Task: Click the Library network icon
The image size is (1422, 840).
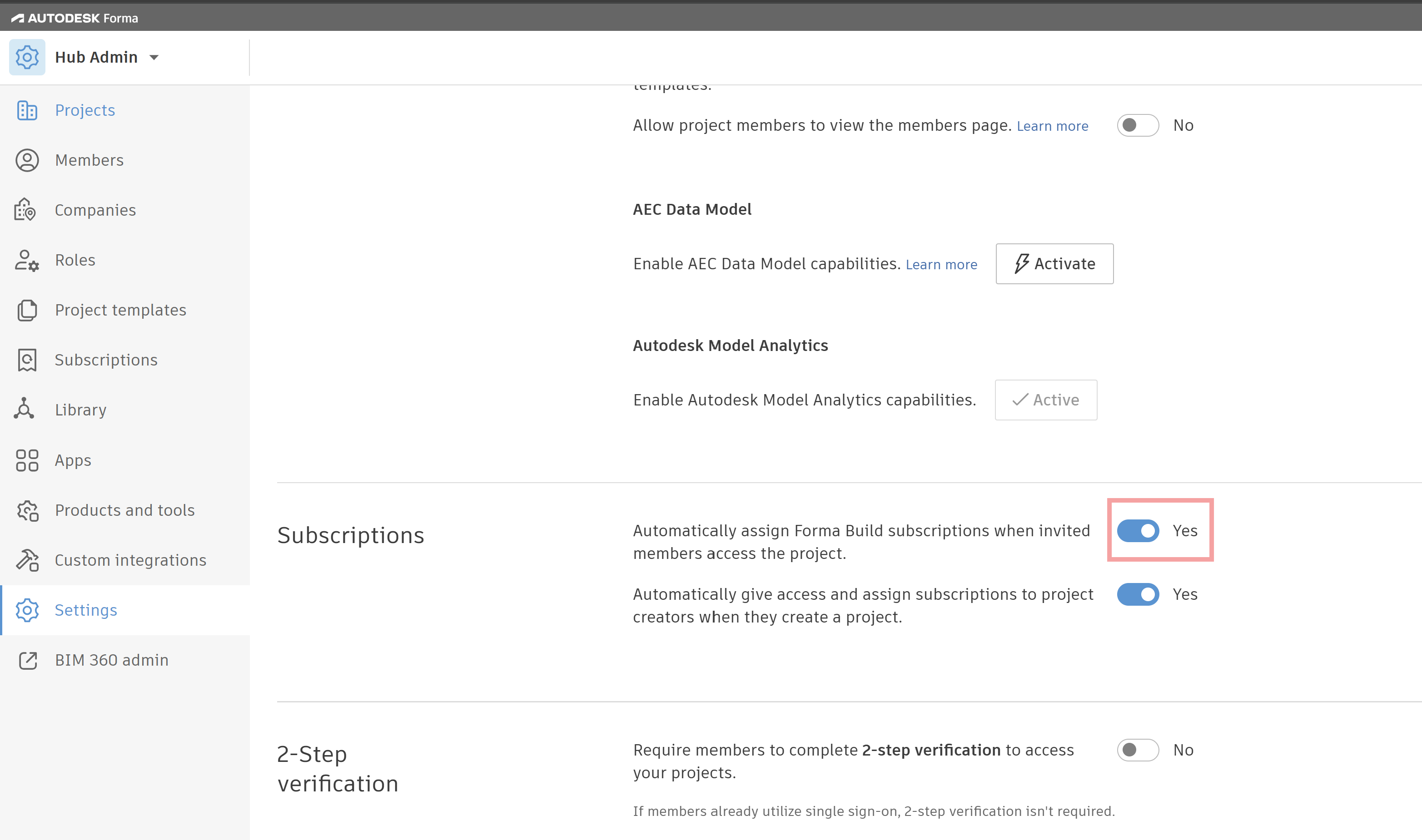Action: click(25, 409)
